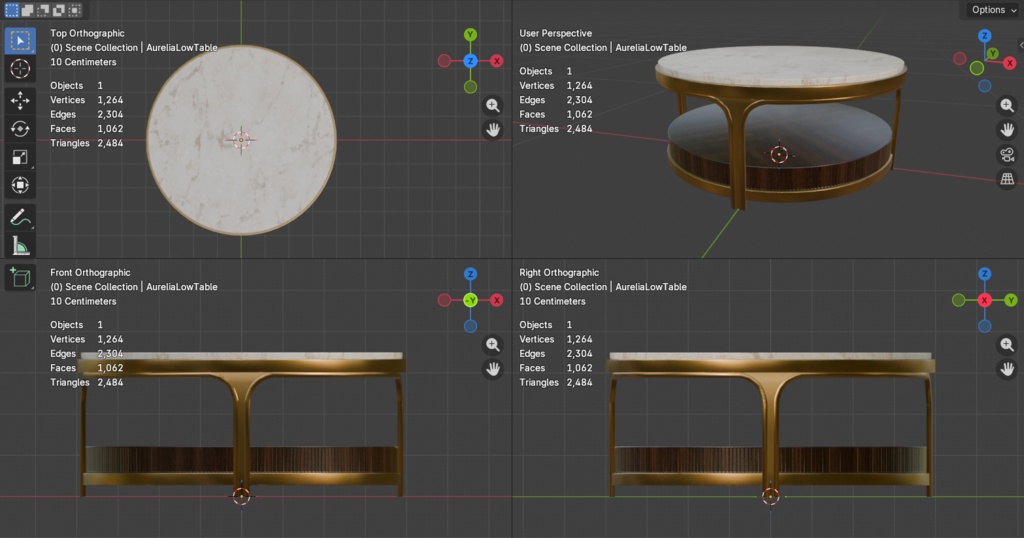This screenshot has height=538, width=1024.
Task: Click the Top Orthographic view label
Action: [88, 33]
